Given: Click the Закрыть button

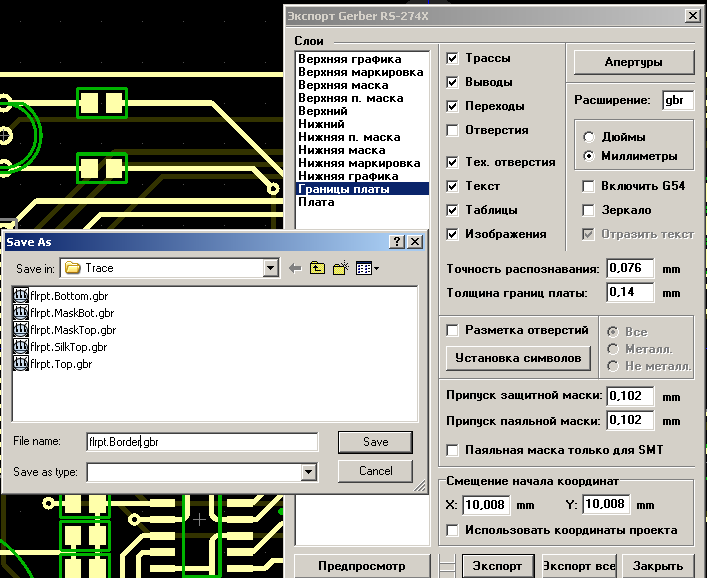Looking at the screenshot, I should [658, 566].
